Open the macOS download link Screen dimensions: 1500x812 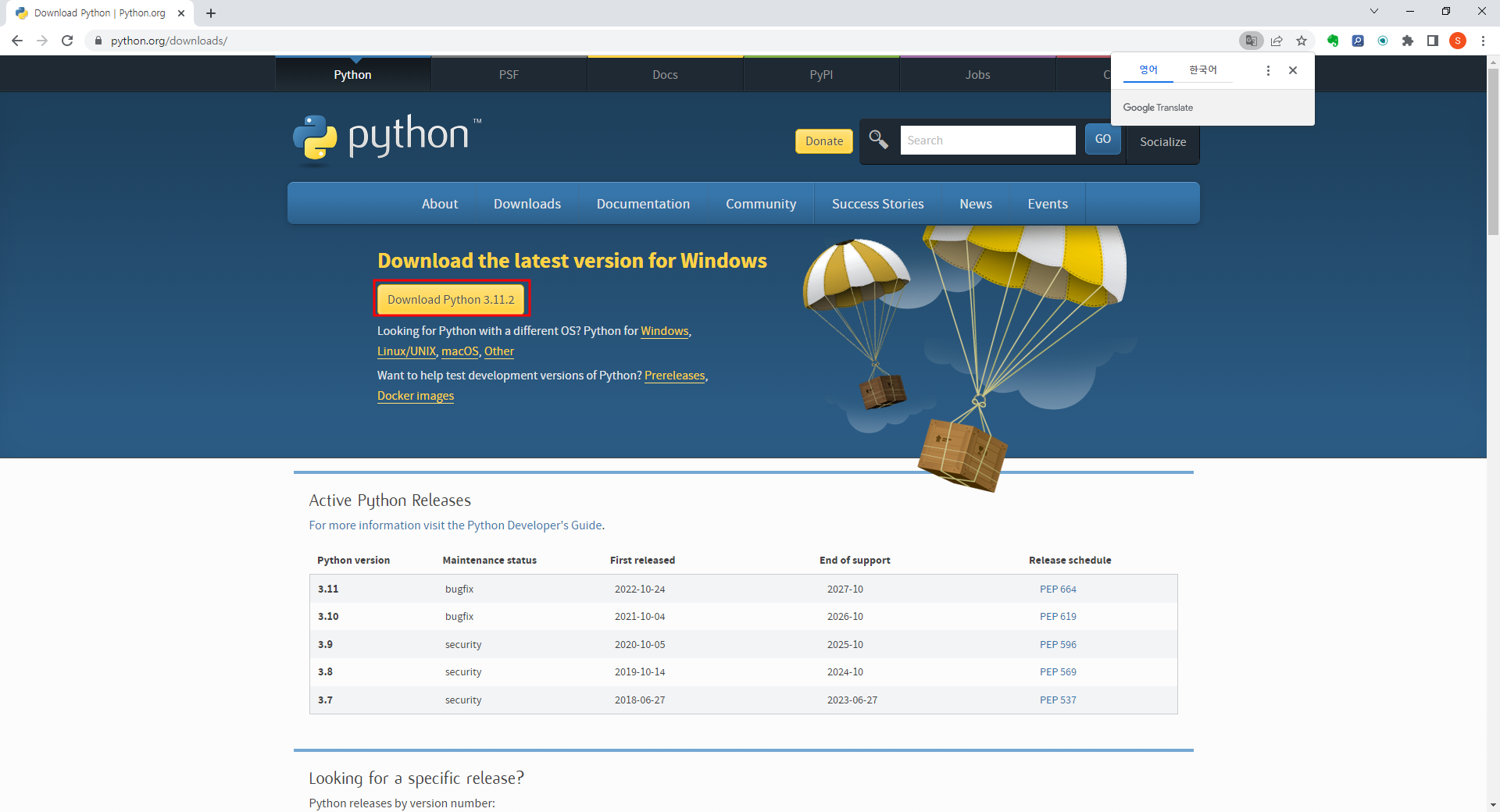pyautogui.click(x=460, y=351)
